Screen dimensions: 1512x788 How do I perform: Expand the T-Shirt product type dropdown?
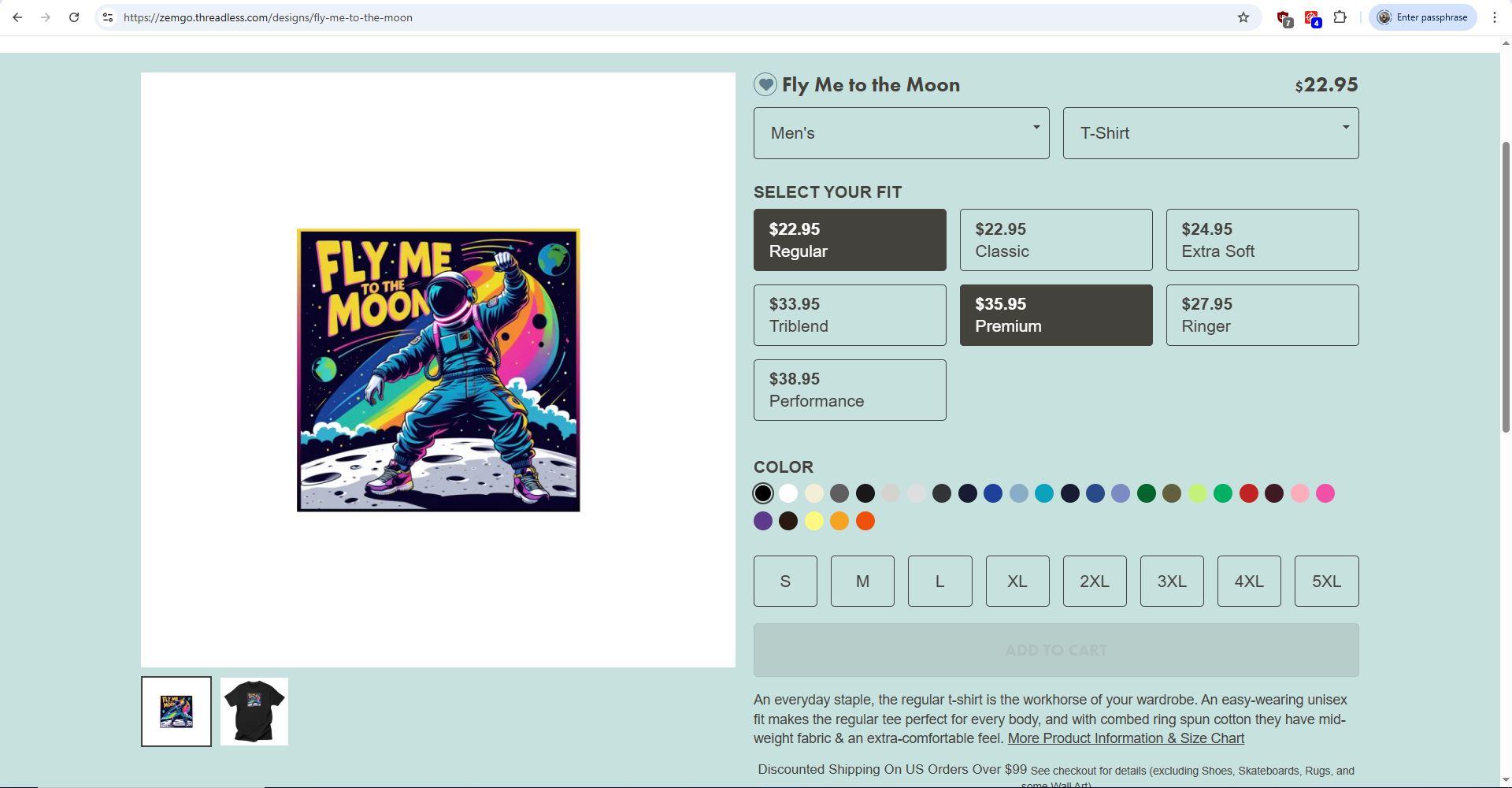point(1210,133)
